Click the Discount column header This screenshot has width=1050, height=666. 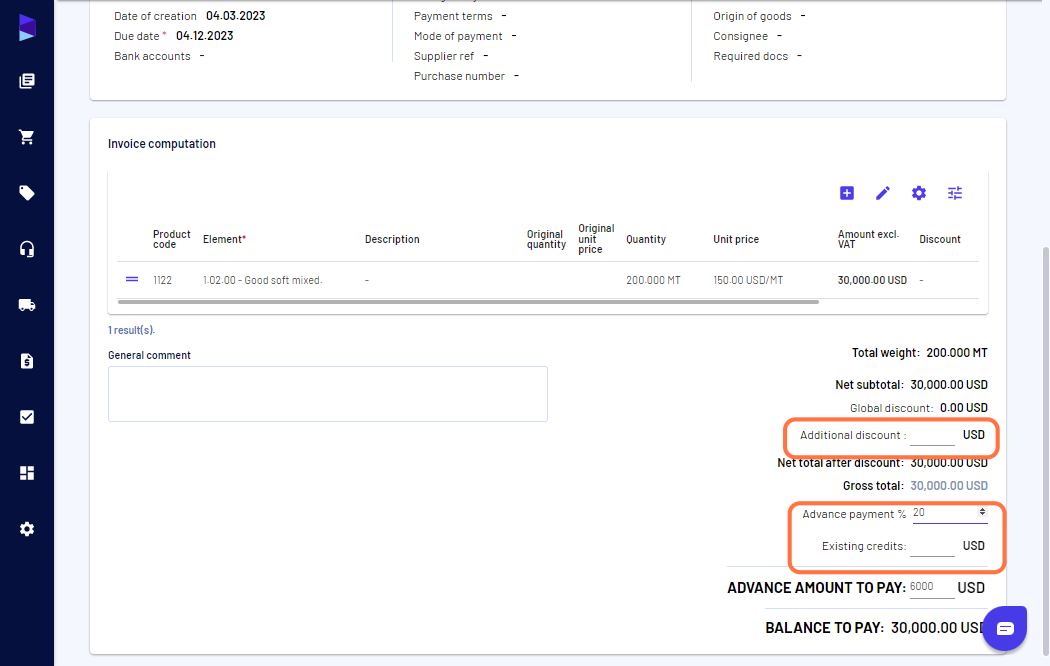tap(940, 240)
